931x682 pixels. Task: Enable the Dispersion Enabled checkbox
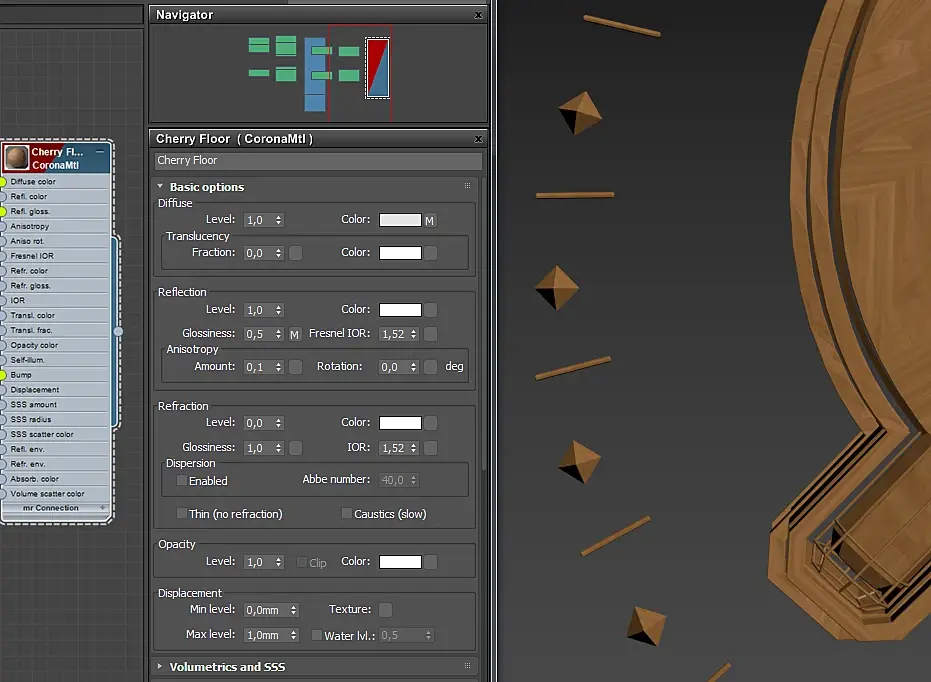coord(182,481)
